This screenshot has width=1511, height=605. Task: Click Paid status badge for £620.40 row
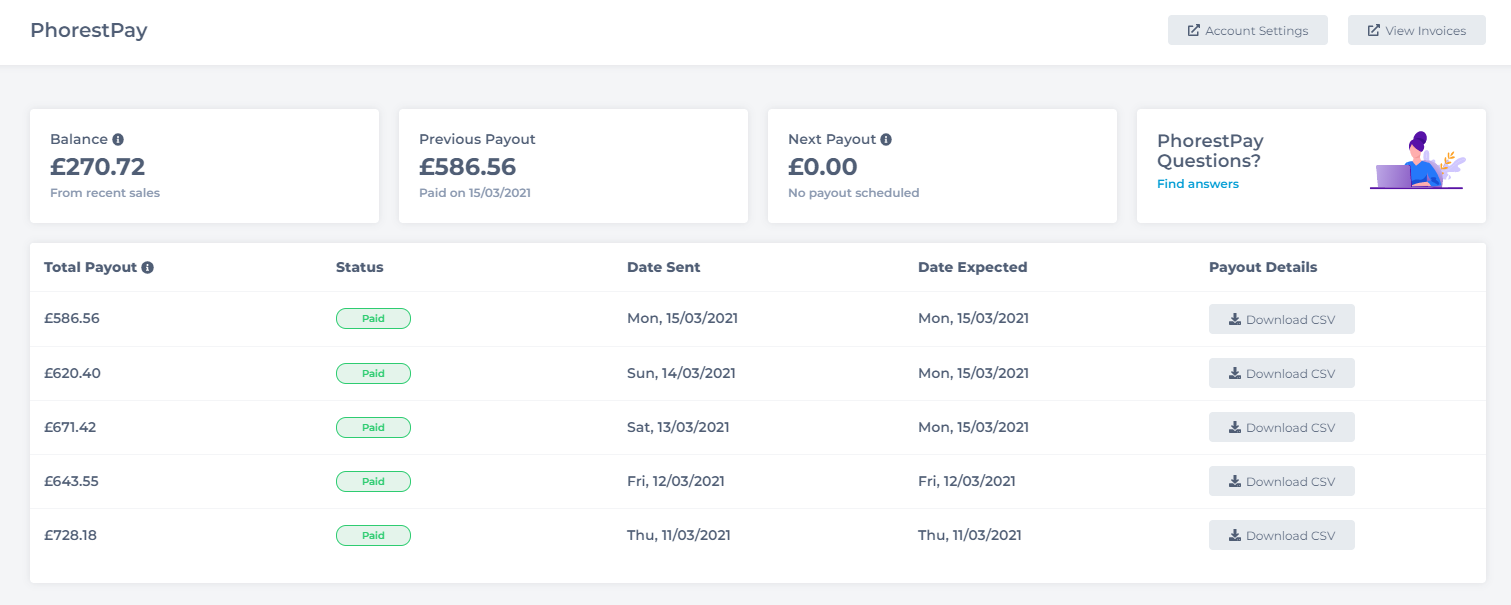click(373, 373)
